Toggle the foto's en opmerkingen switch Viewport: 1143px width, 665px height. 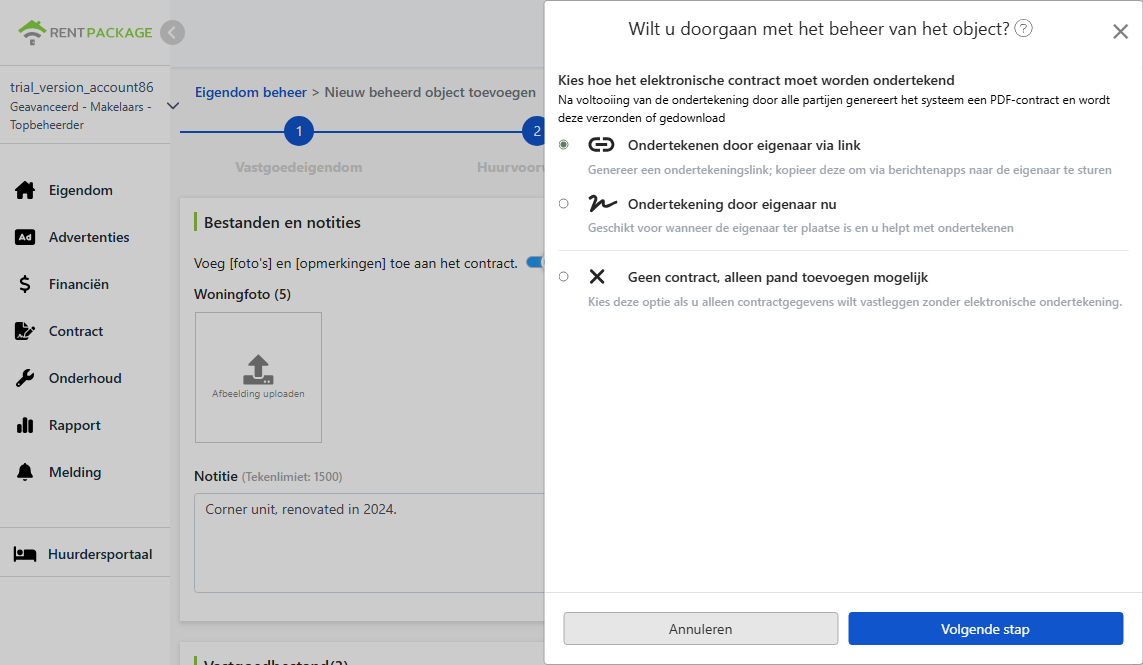(535, 262)
